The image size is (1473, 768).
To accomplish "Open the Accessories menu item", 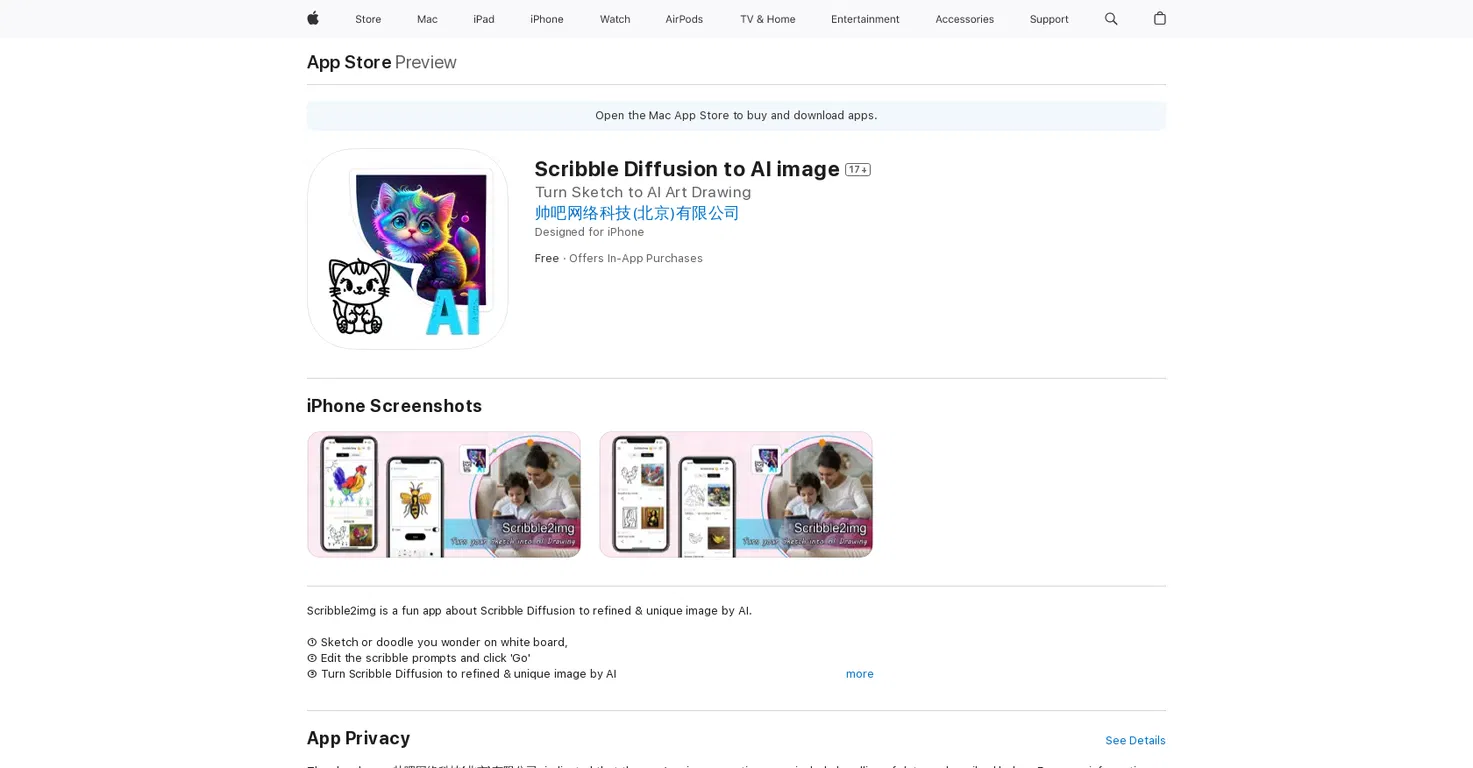I will (x=964, y=19).
